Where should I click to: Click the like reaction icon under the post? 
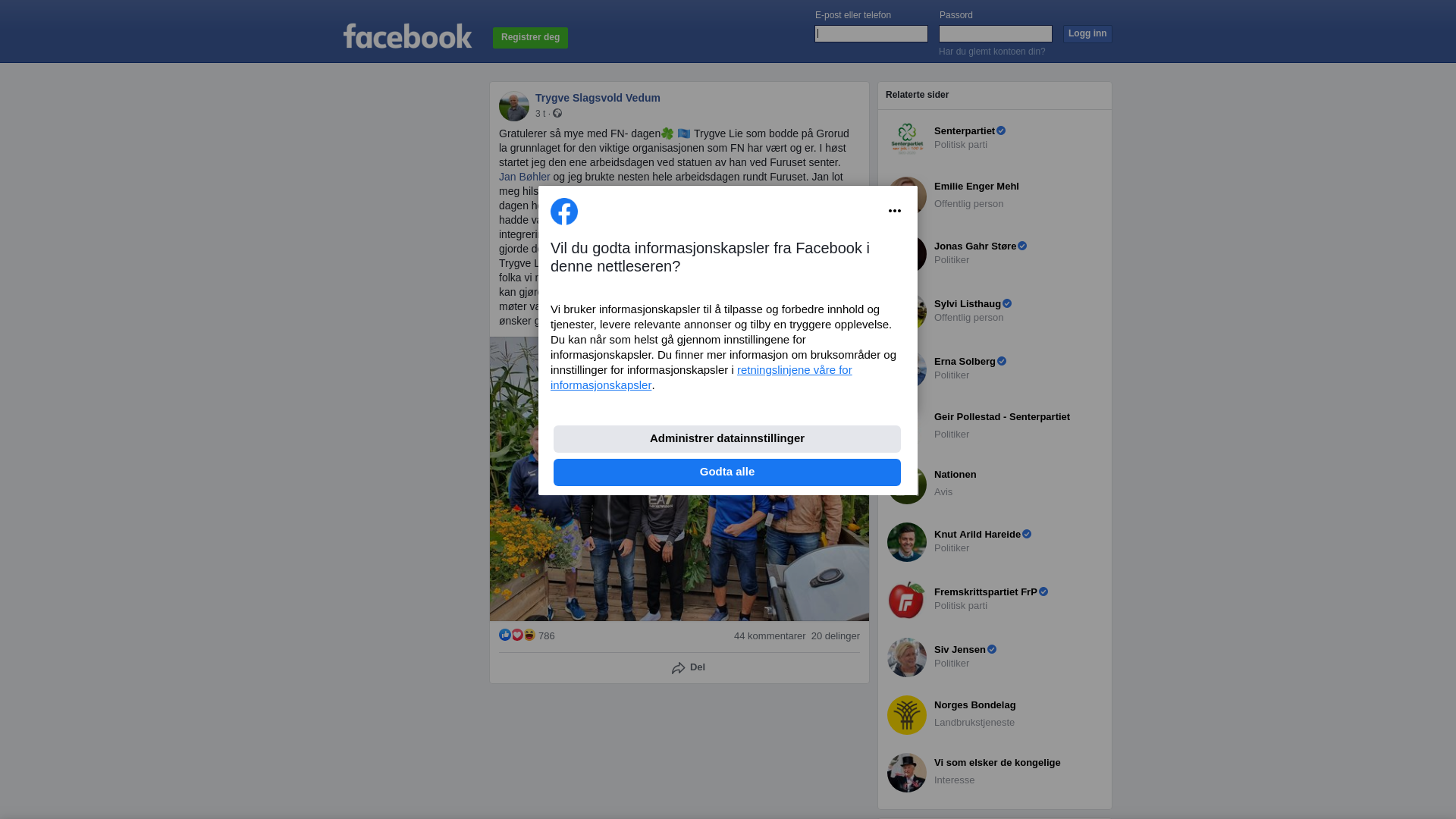pos(505,635)
